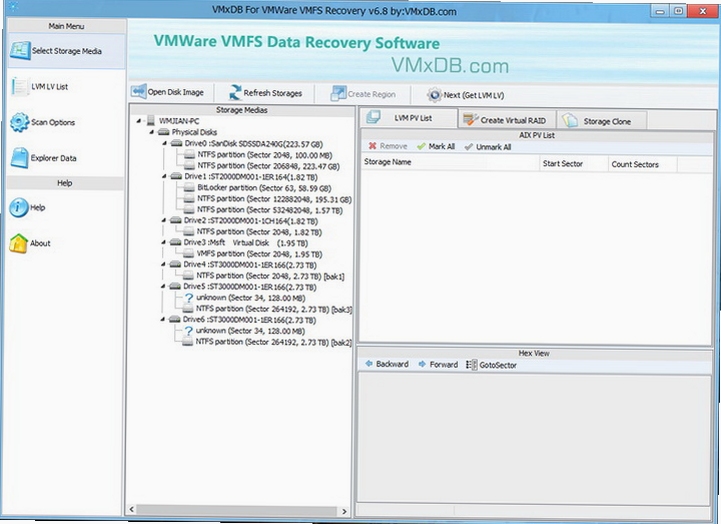Click the Select Storage Media icon
Viewport: 721px width, 524px height.
[20, 51]
